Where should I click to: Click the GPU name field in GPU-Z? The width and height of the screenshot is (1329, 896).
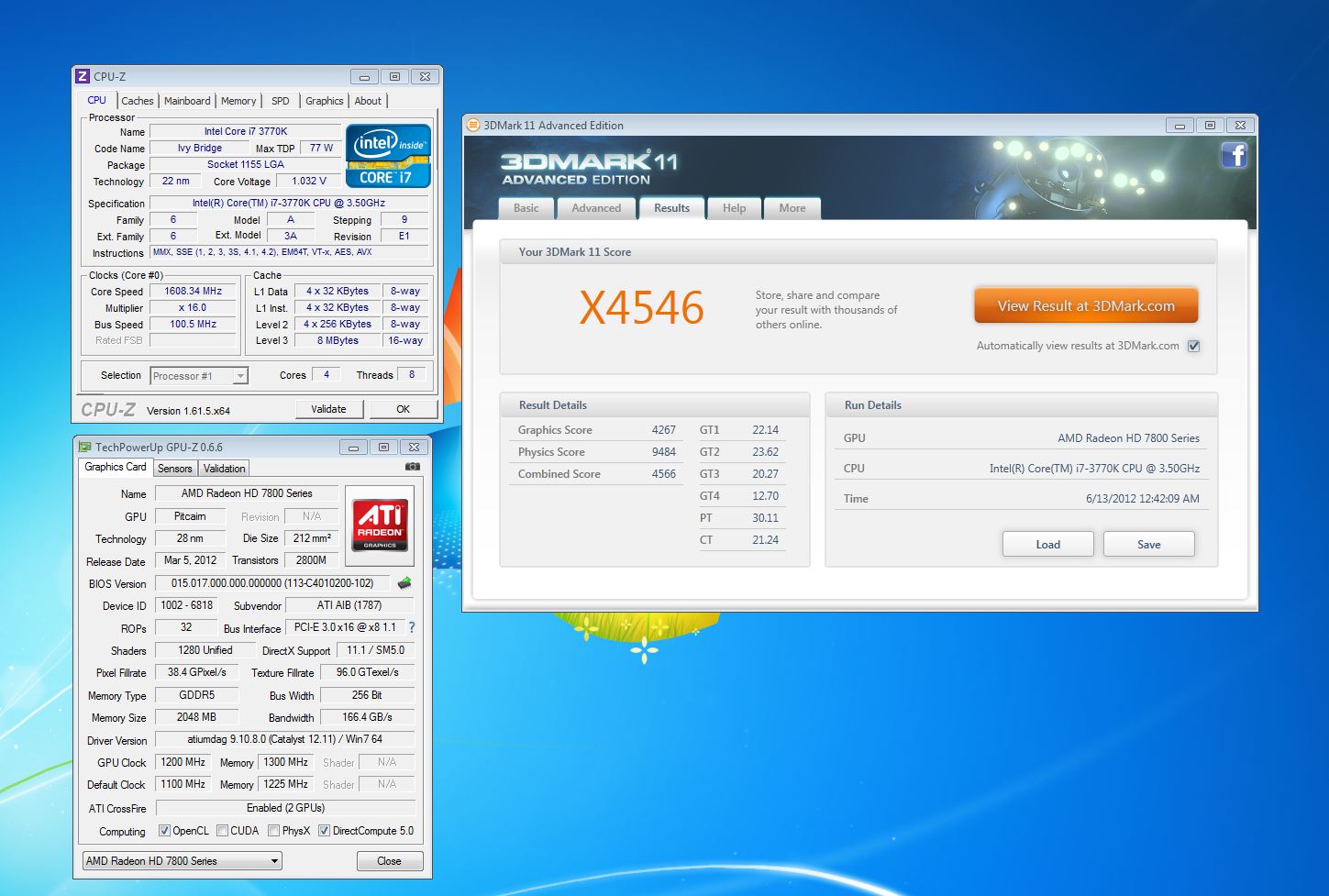[247, 493]
